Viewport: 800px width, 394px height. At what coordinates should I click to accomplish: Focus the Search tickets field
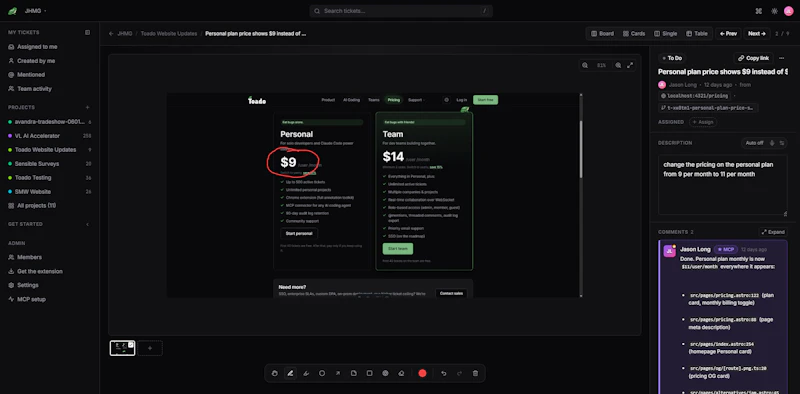pyautogui.click(x=401, y=11)
